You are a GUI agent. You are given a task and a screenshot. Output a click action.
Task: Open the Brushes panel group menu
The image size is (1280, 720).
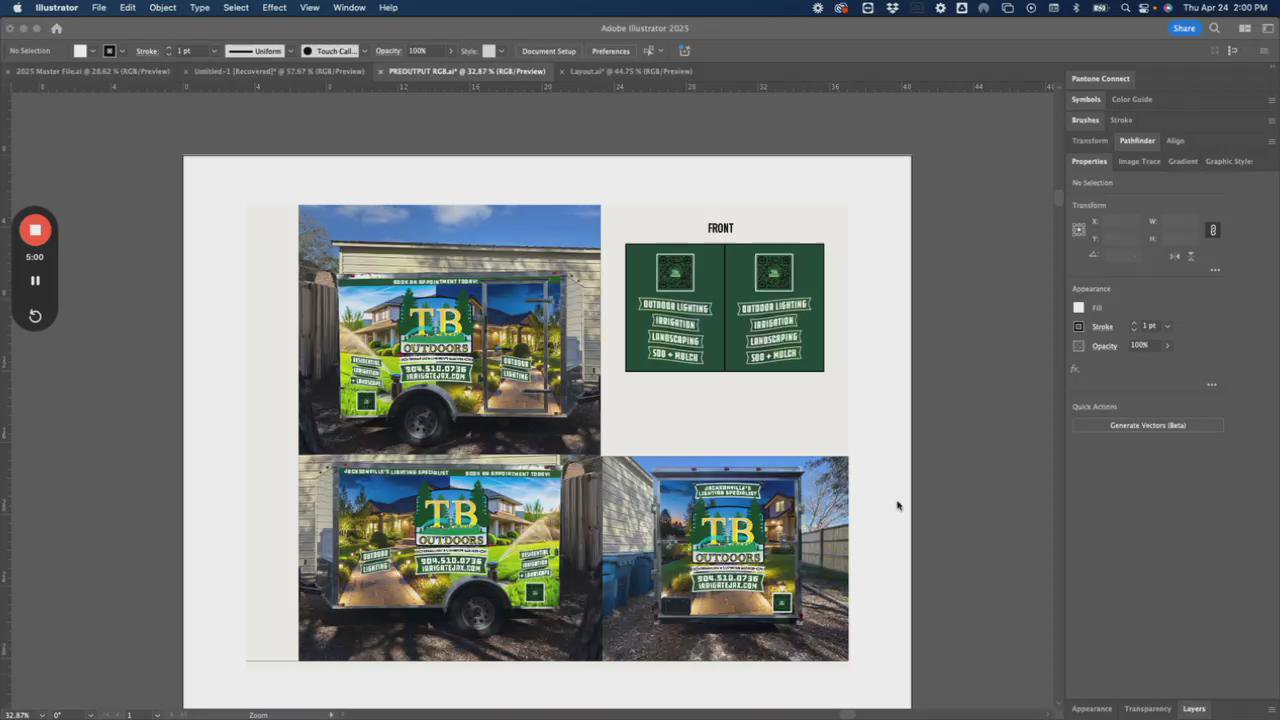[x=1272, y=121]
